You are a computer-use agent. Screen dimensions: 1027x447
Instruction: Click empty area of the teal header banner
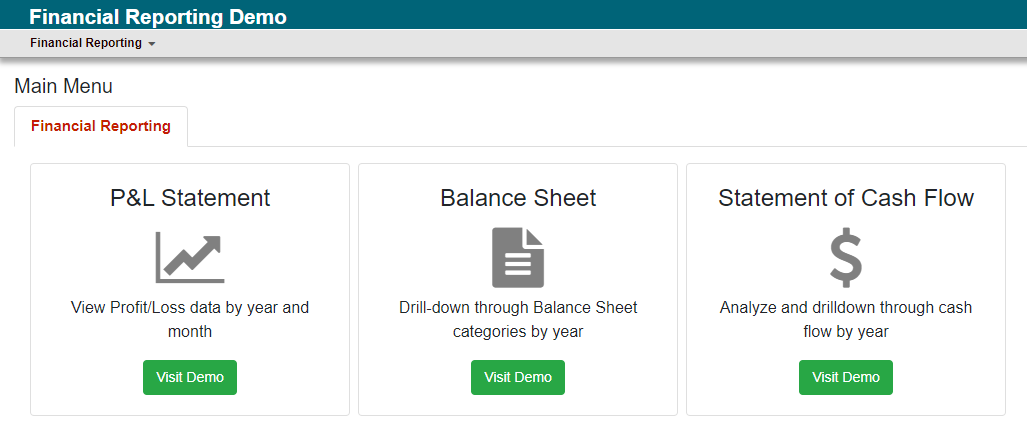pyautogui.click(x=655, y=14)
